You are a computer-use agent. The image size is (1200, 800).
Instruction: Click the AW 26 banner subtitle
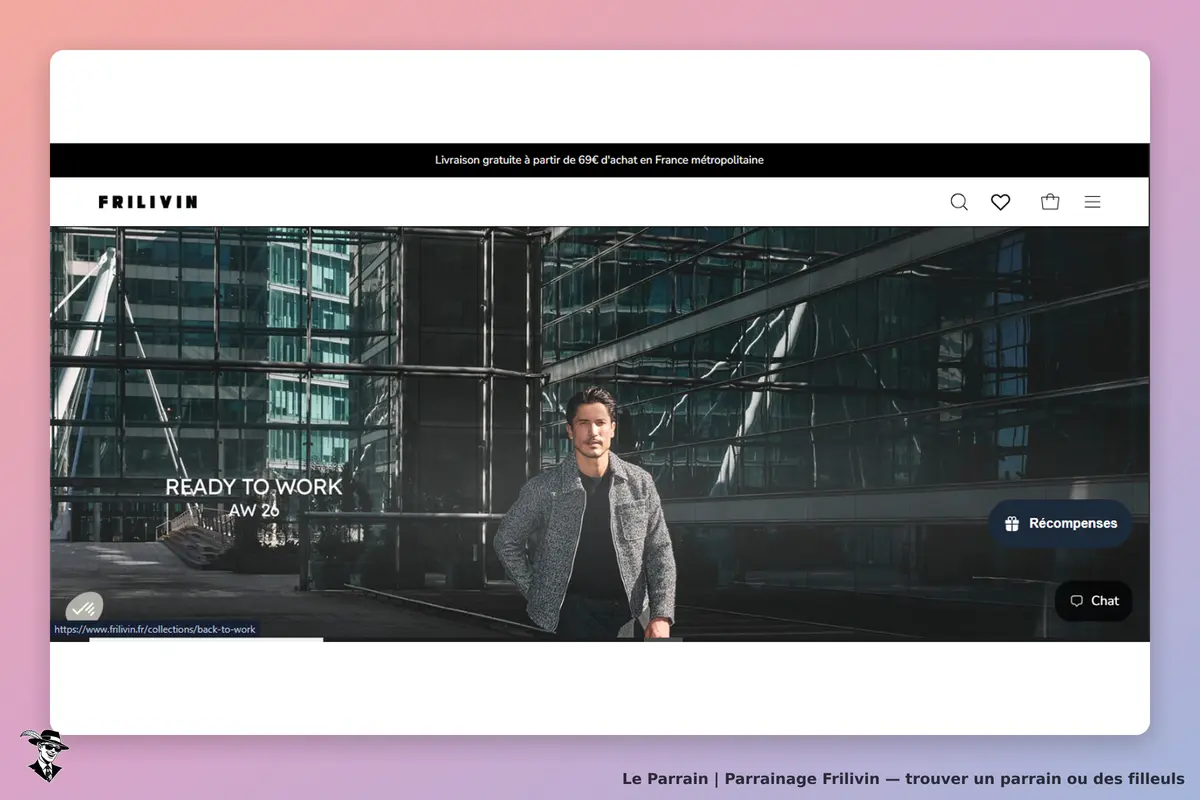coord(254,510)
